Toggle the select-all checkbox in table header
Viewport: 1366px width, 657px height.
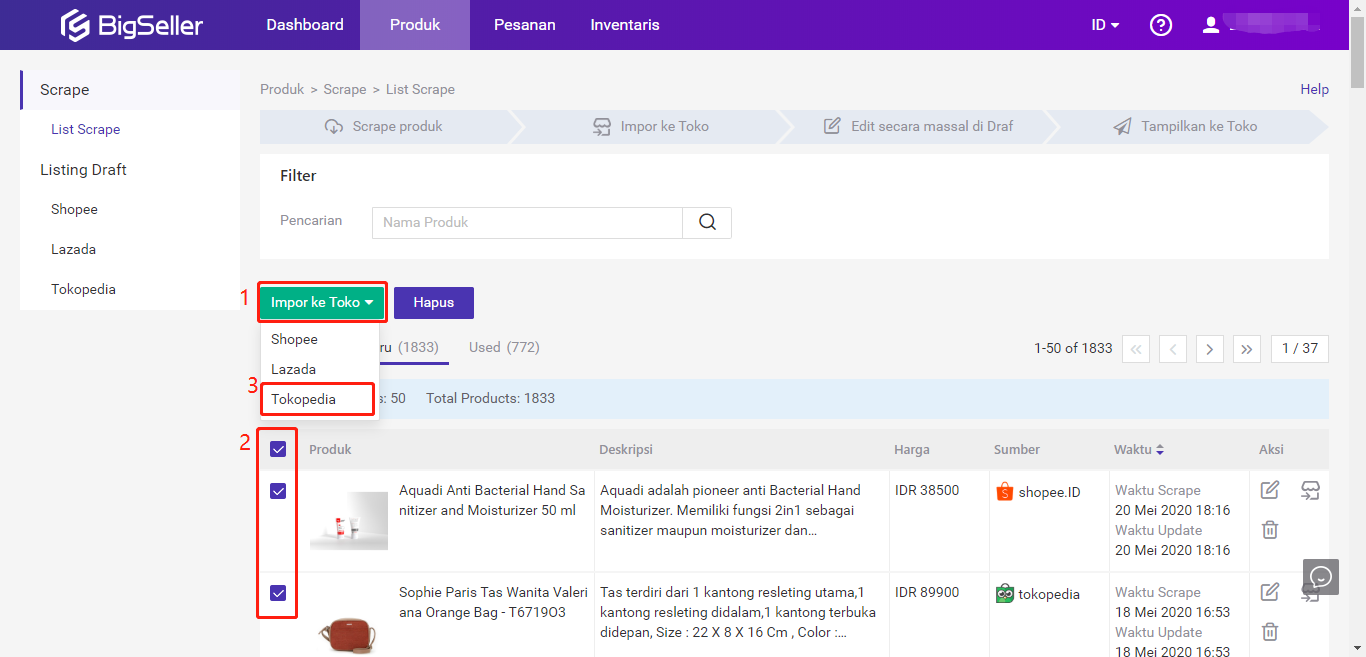(278, 449)
